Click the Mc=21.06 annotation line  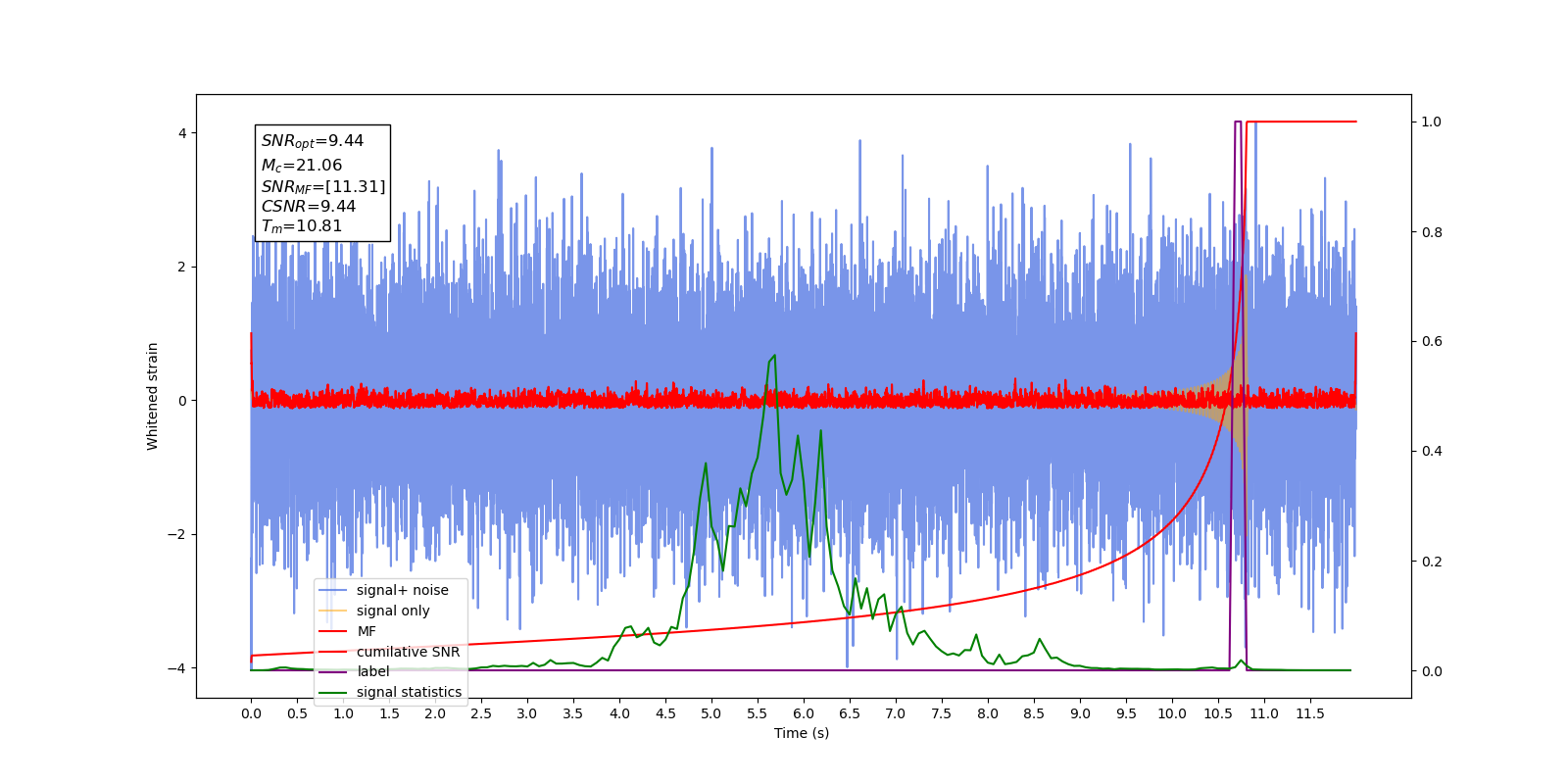pyautogui.click(x=302, y=166)
